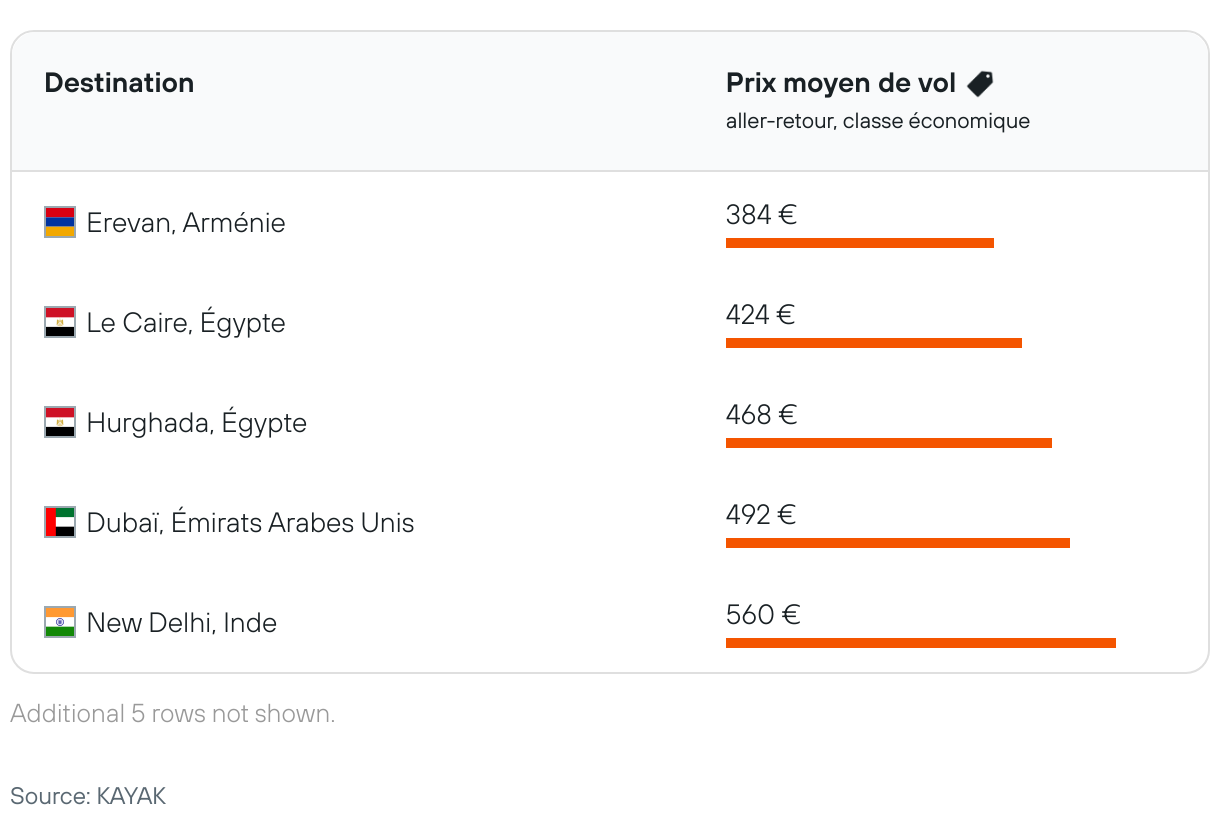Image resolution: width=1220 pixels, height=824 pixels.
Task: Click the Additional 5 rows not shown text
Action: 173,714
